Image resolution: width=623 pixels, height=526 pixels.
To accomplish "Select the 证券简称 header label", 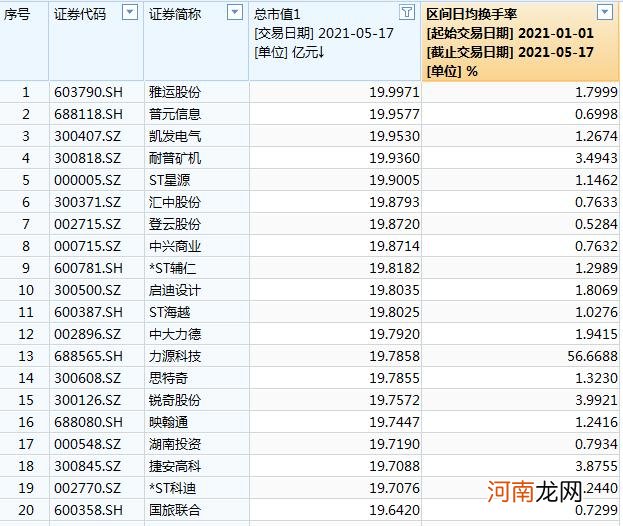I will pos(175,14).
